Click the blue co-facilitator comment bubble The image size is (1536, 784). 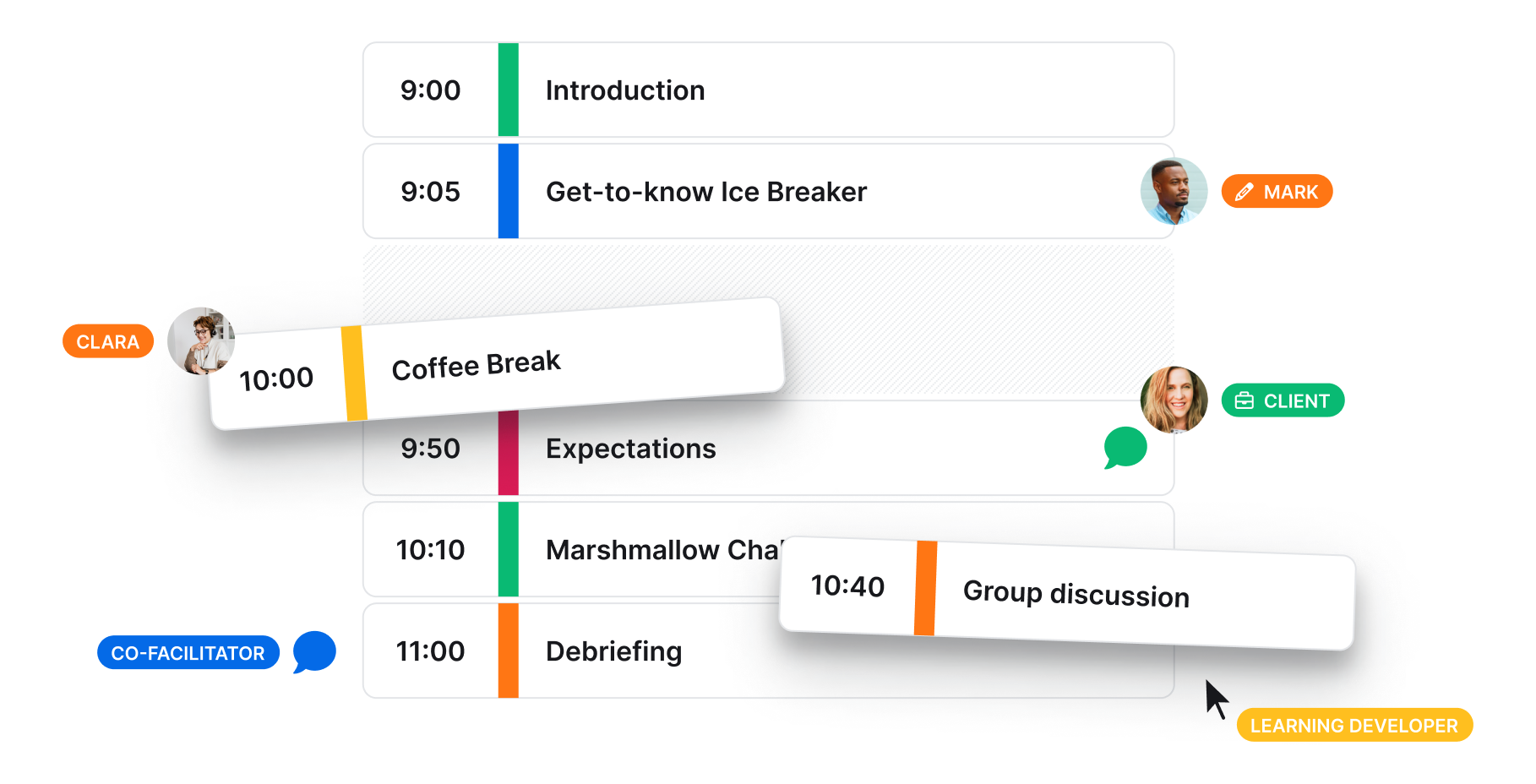314,652
